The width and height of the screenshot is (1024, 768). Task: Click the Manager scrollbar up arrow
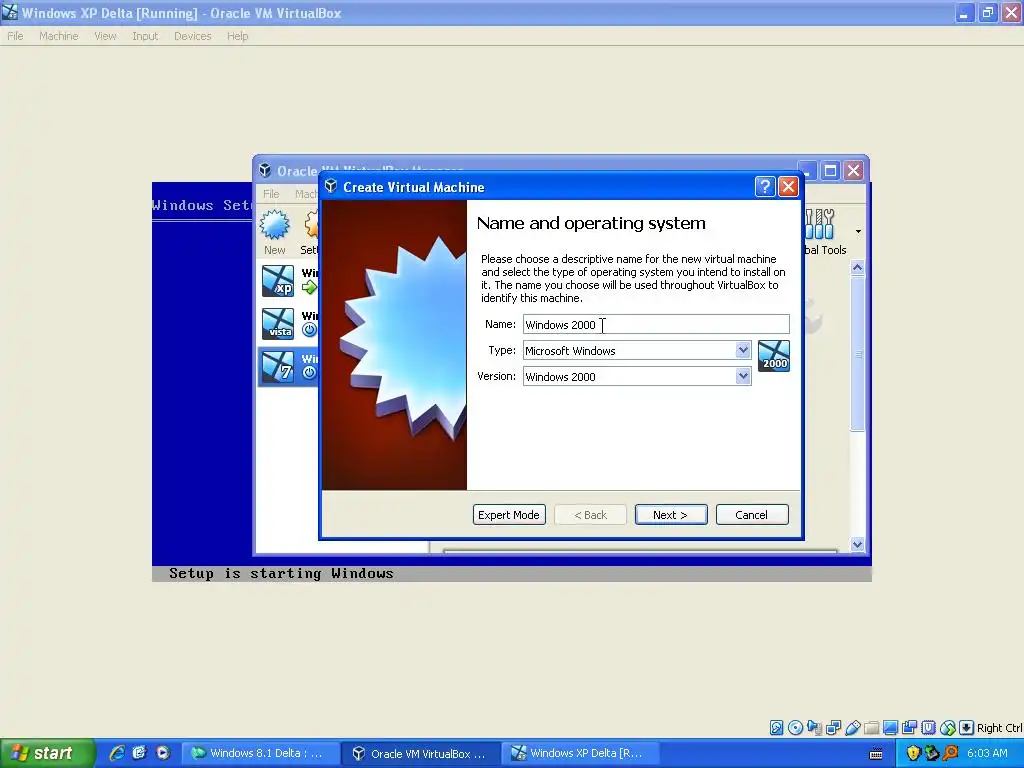pyautogui.click(x=857, y=267)
